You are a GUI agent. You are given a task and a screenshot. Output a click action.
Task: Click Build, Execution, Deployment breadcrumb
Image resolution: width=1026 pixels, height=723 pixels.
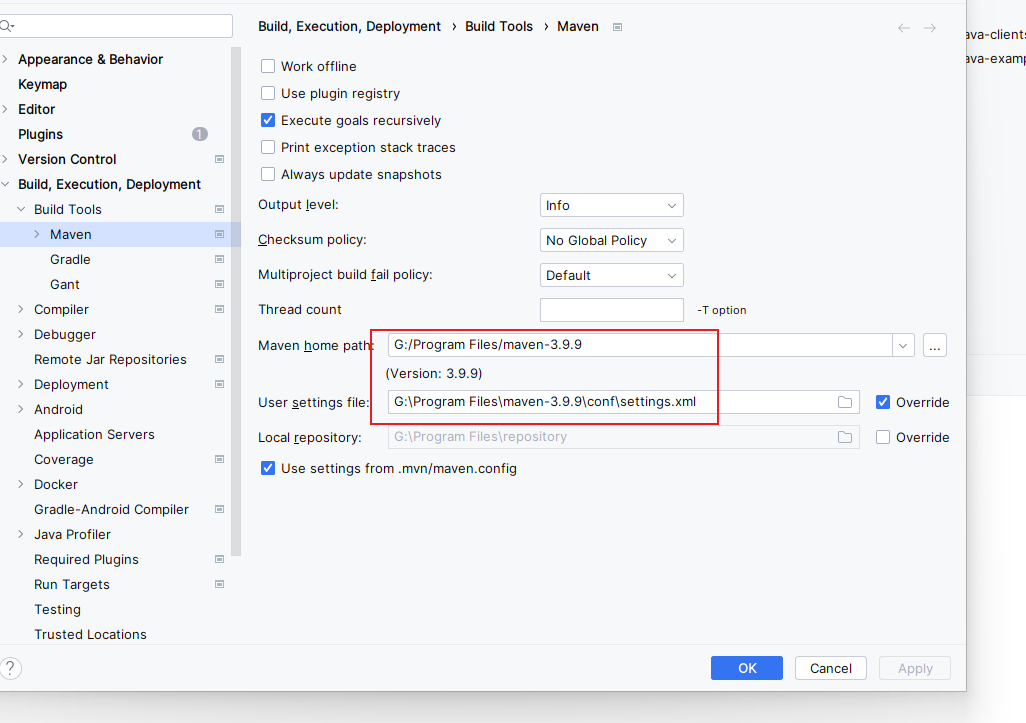click(349, 26)
